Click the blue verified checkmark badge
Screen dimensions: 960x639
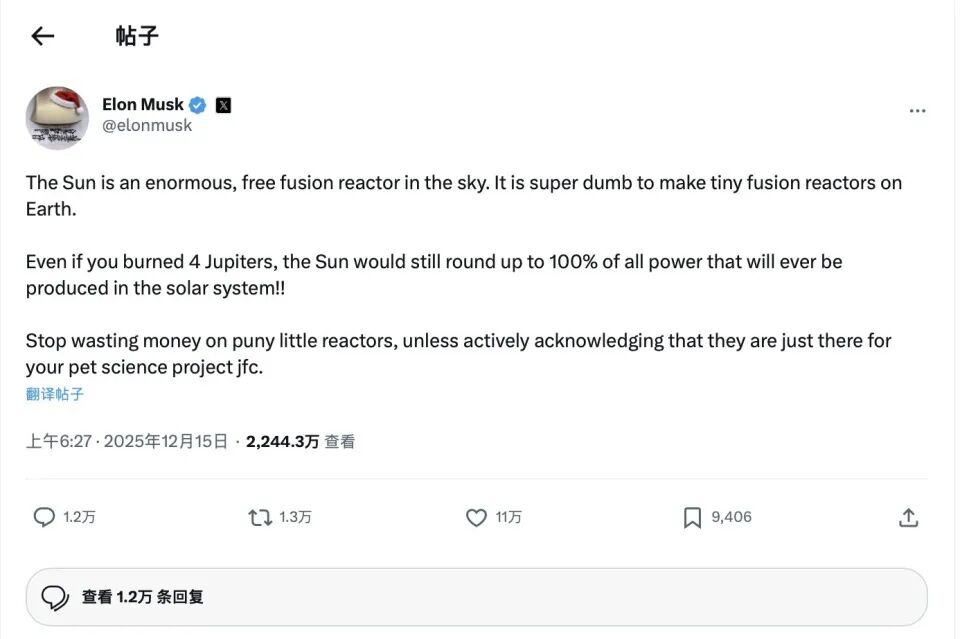pos(198,105)
